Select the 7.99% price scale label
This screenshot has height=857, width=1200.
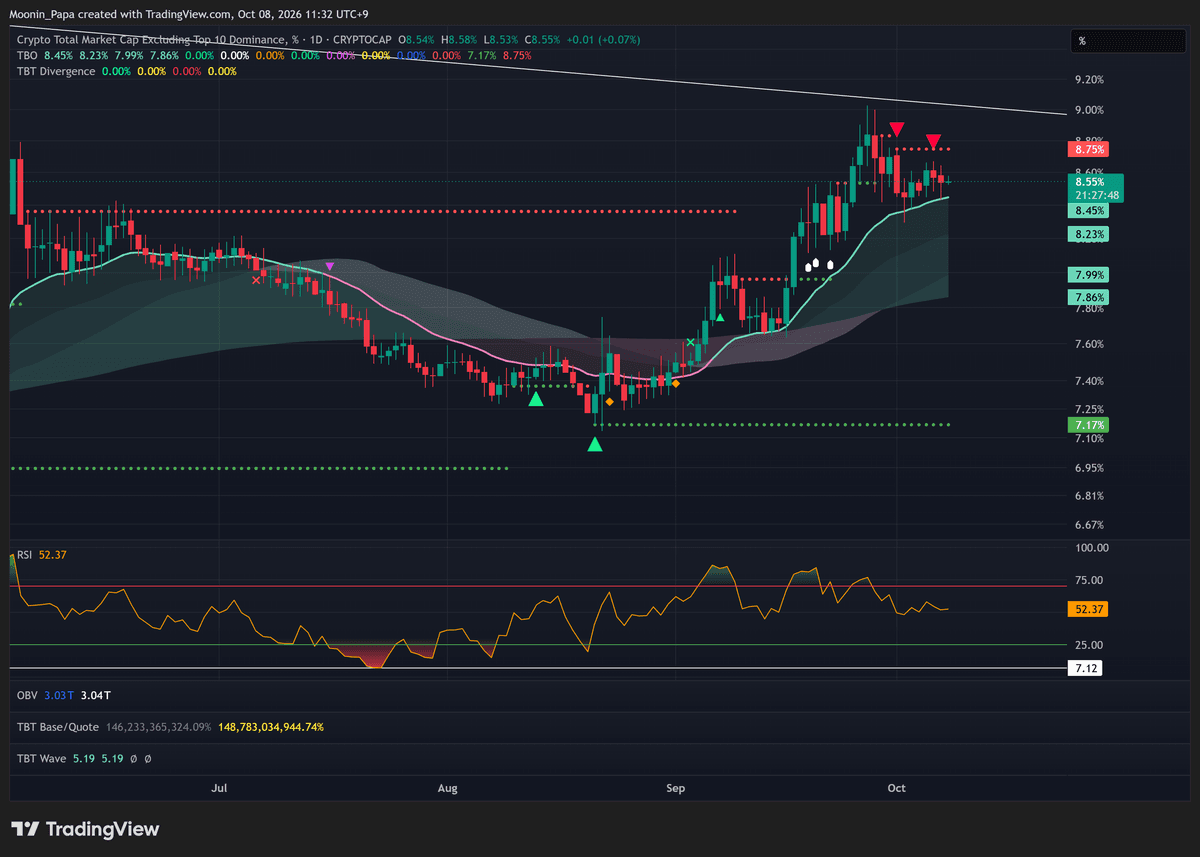click(x=1087, y=275)
